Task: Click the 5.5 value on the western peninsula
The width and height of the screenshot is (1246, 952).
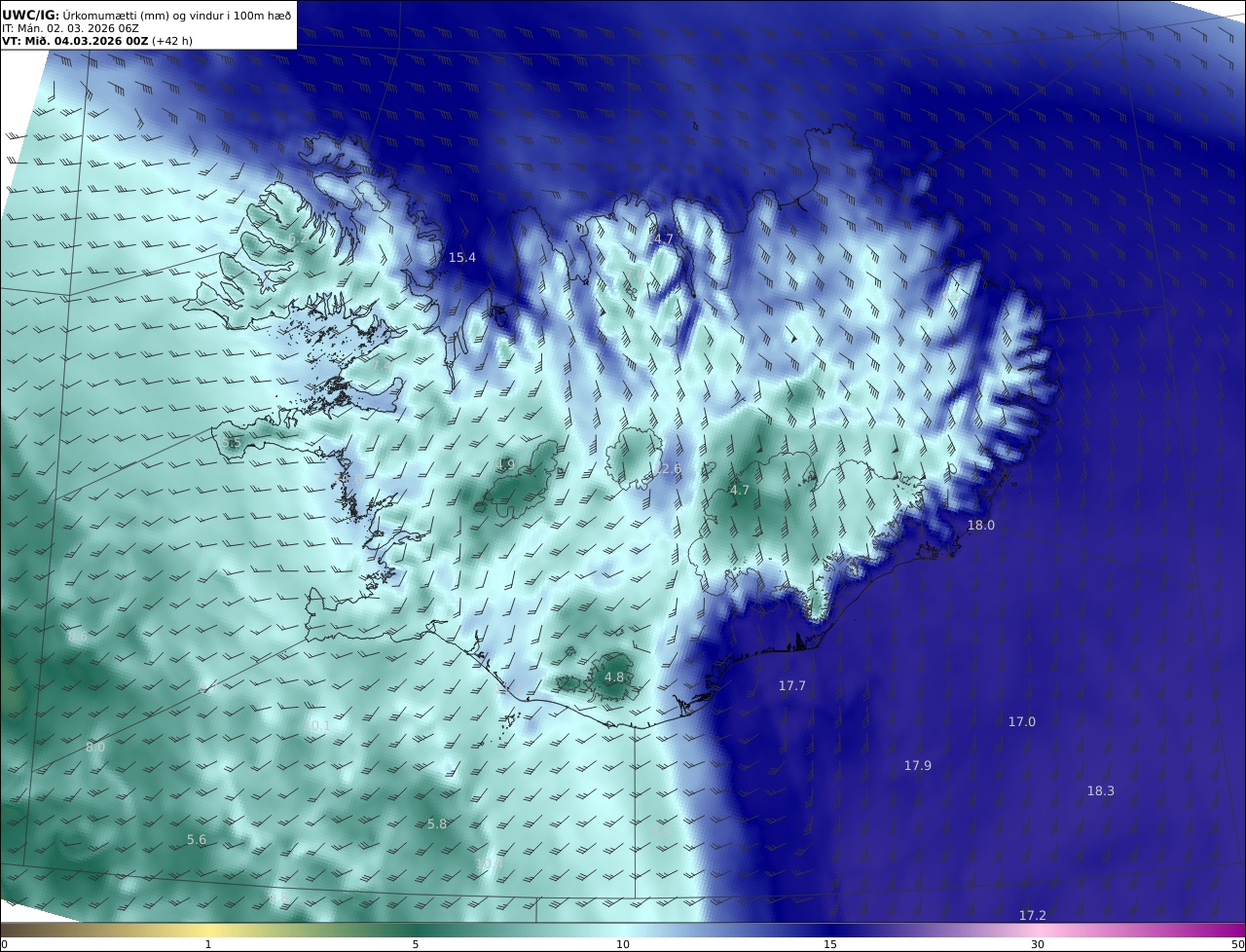Action: [232, 444]
